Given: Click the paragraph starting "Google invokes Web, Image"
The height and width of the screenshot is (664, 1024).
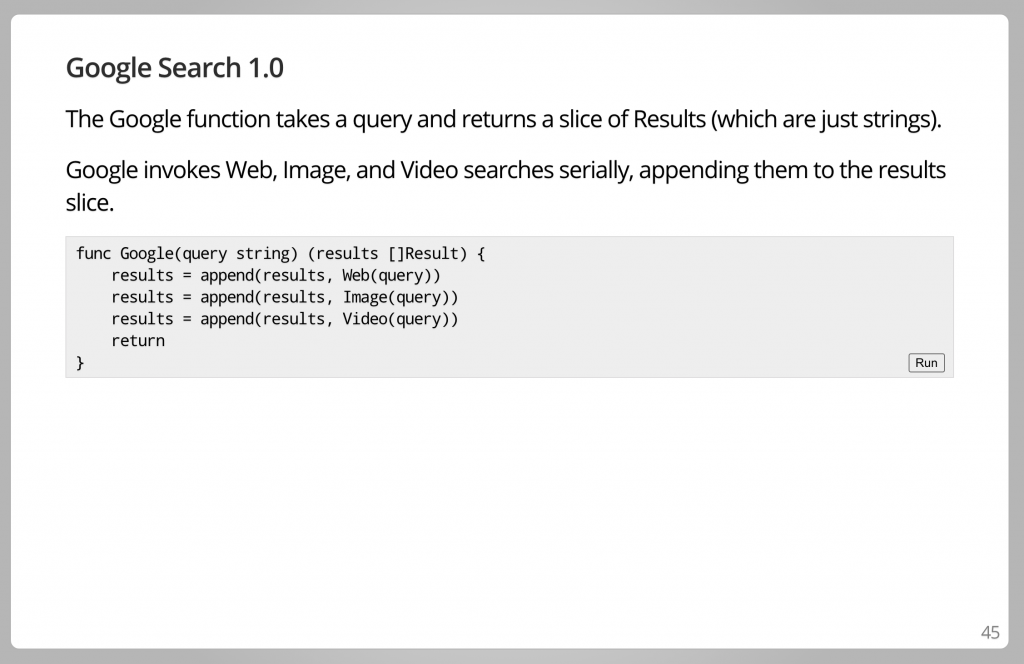Looking at the screenshot, I should pos(506,186).
